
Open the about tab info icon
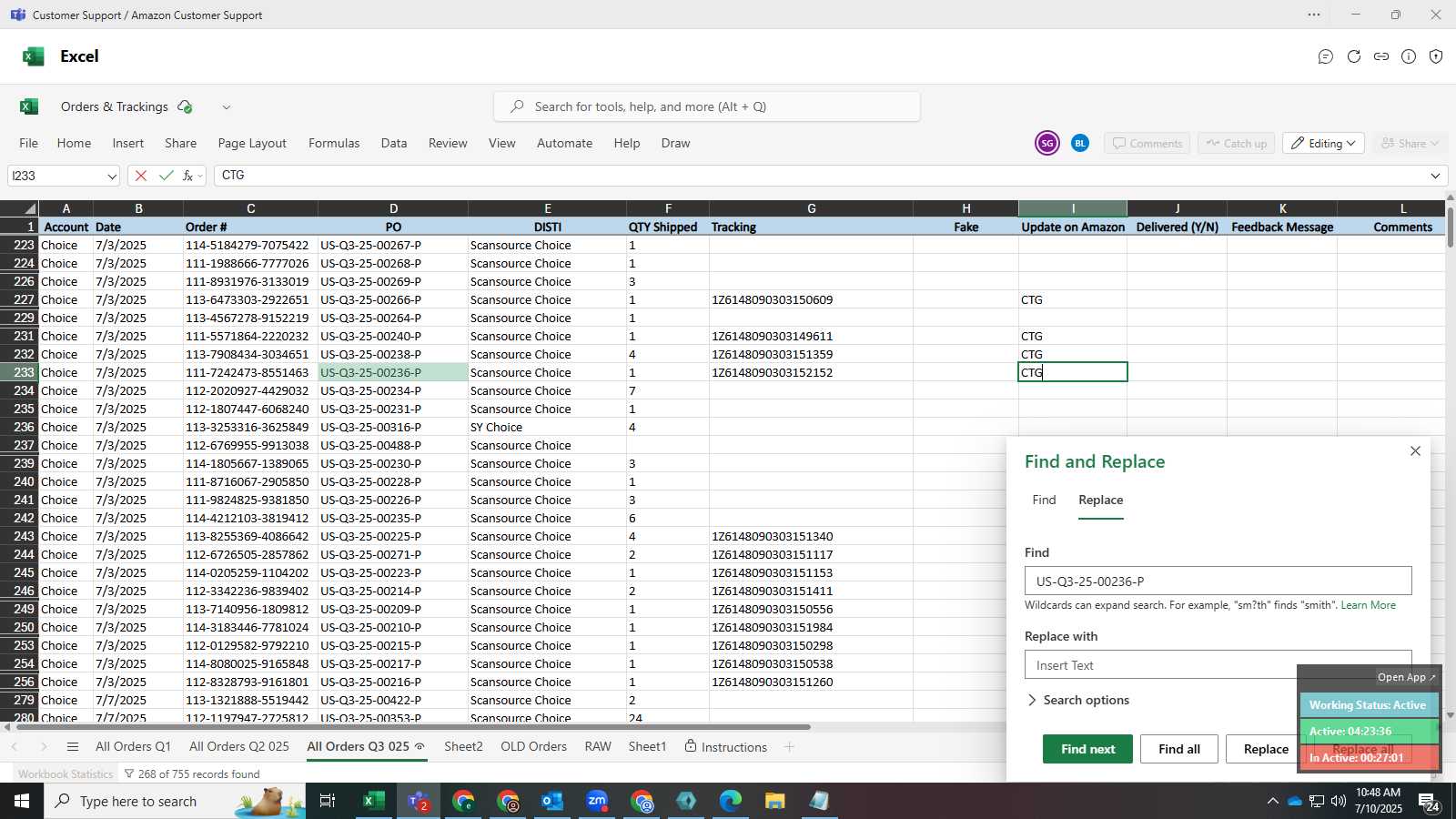coord(1409,56)
